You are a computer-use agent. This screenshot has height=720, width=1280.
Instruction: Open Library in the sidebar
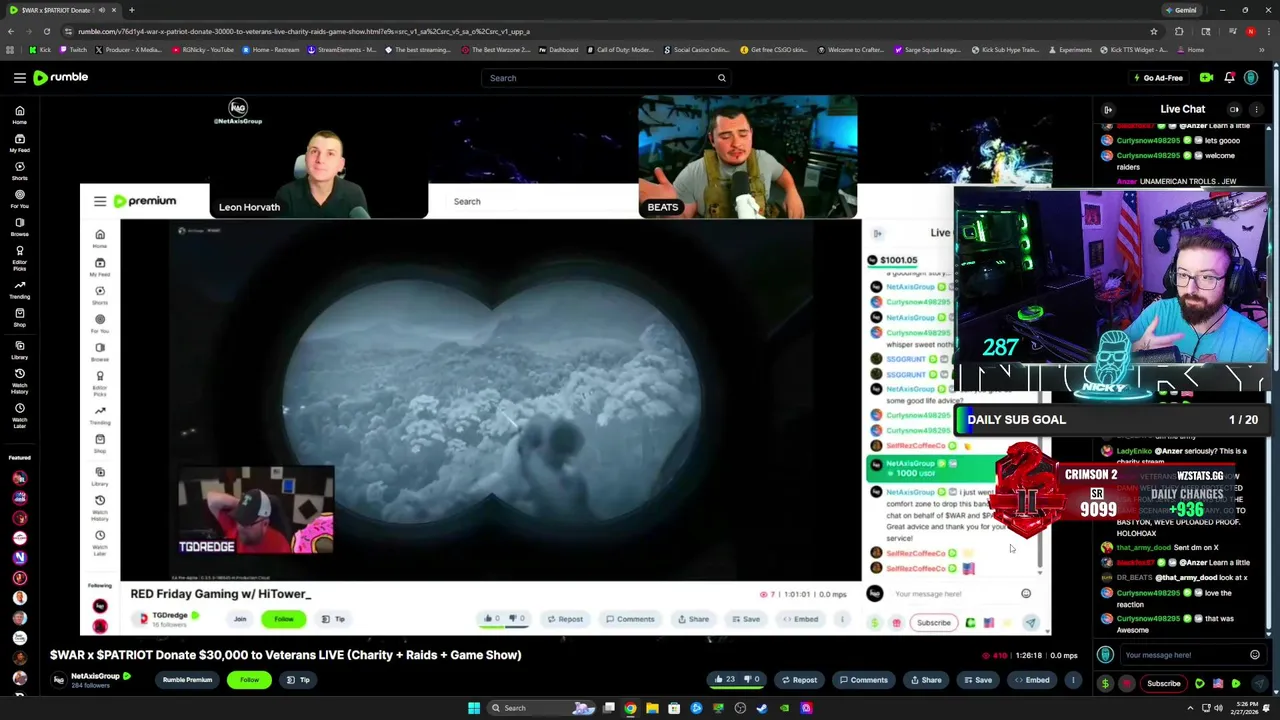pos(19,350)
